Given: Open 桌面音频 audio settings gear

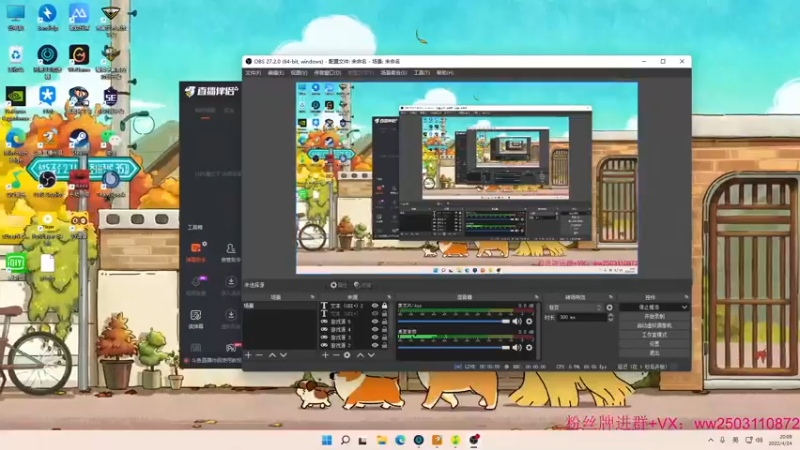Looking at the screenshot, I should [x=529, y=347].
